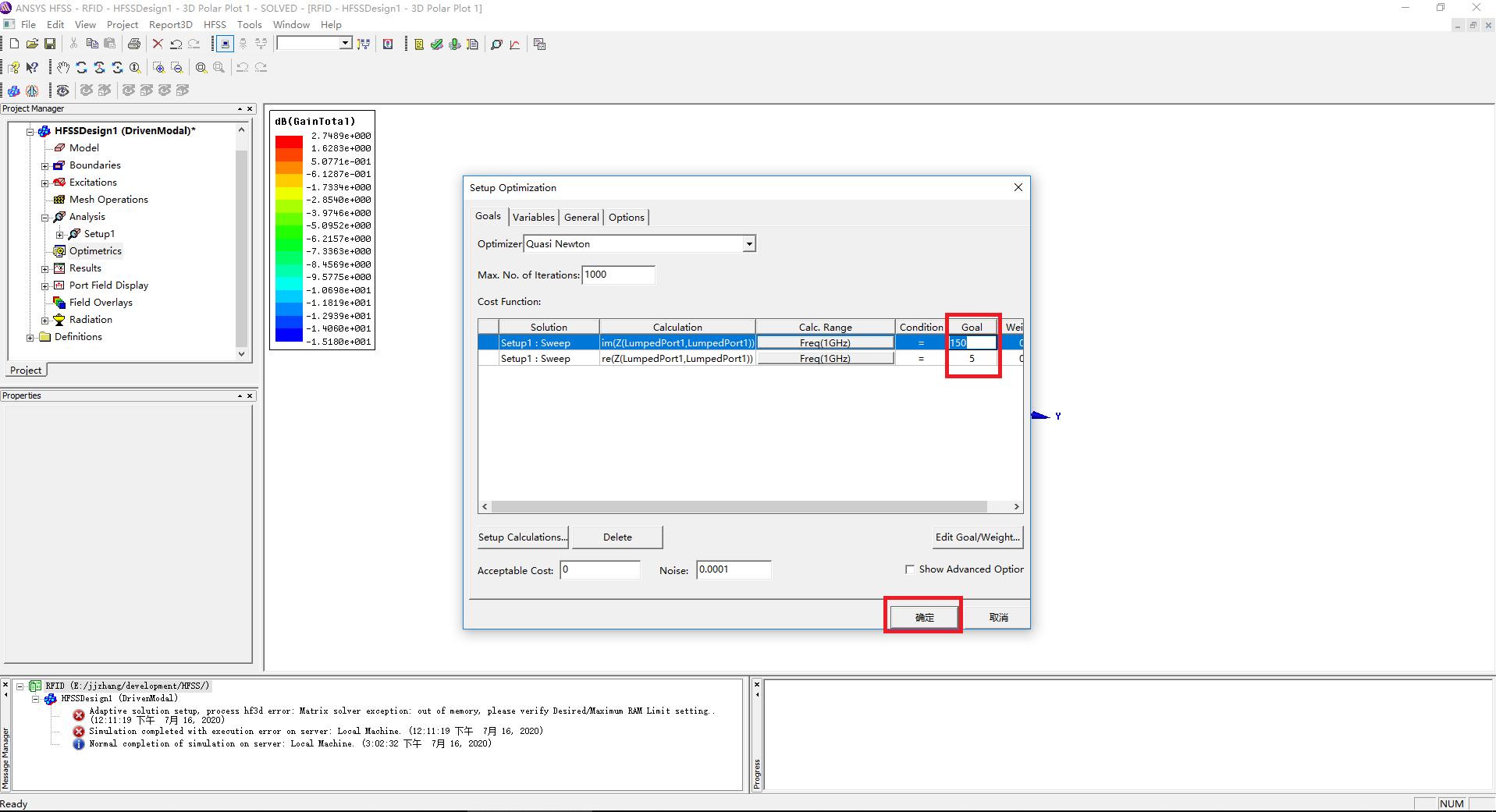1496x812 pixels.
Task: Expand the Excitations tree node
Action: pyautogui.click(x=45, y=183)
